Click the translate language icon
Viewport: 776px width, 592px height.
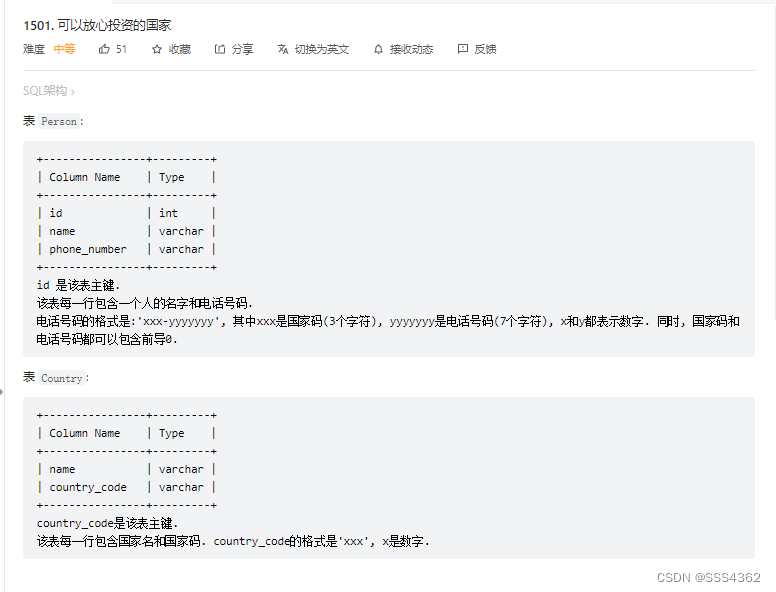click(283, 49)
